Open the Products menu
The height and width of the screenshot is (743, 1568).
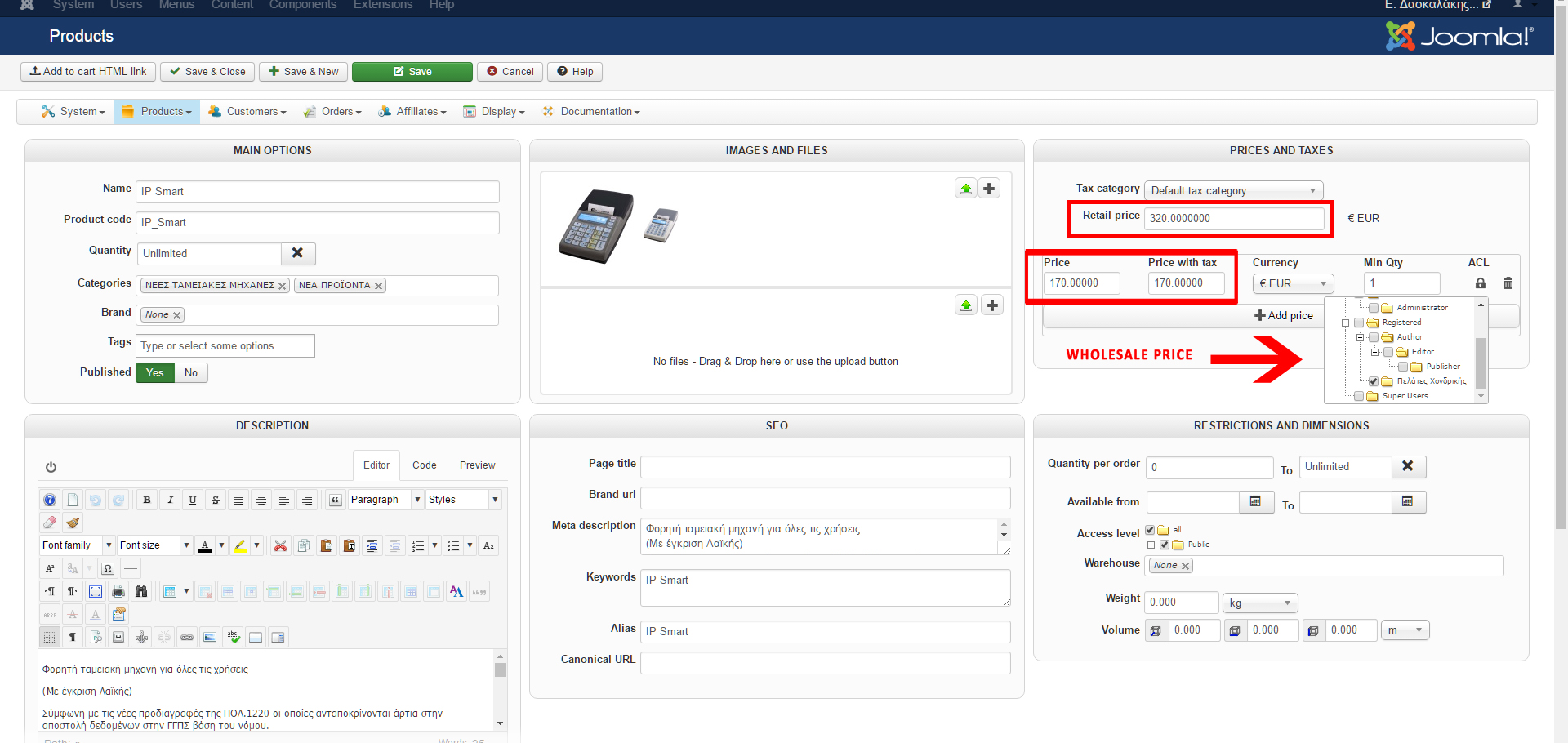157,112
